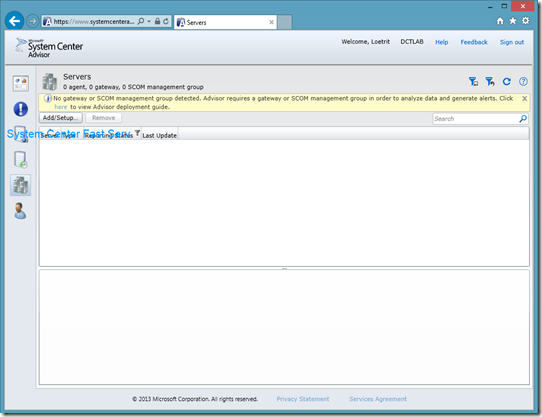The image size is (542, 417).
Task: Click the System Center Advisor logo
Action: tap(49, 48)
